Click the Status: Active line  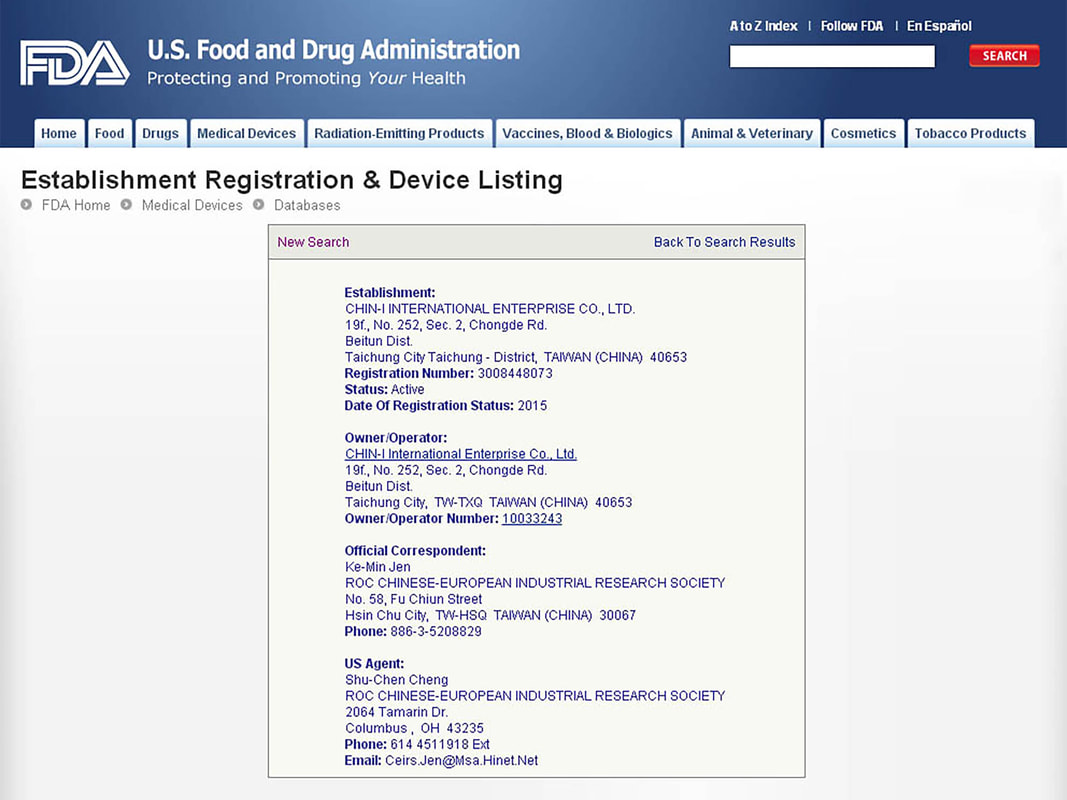click(384, 390)
